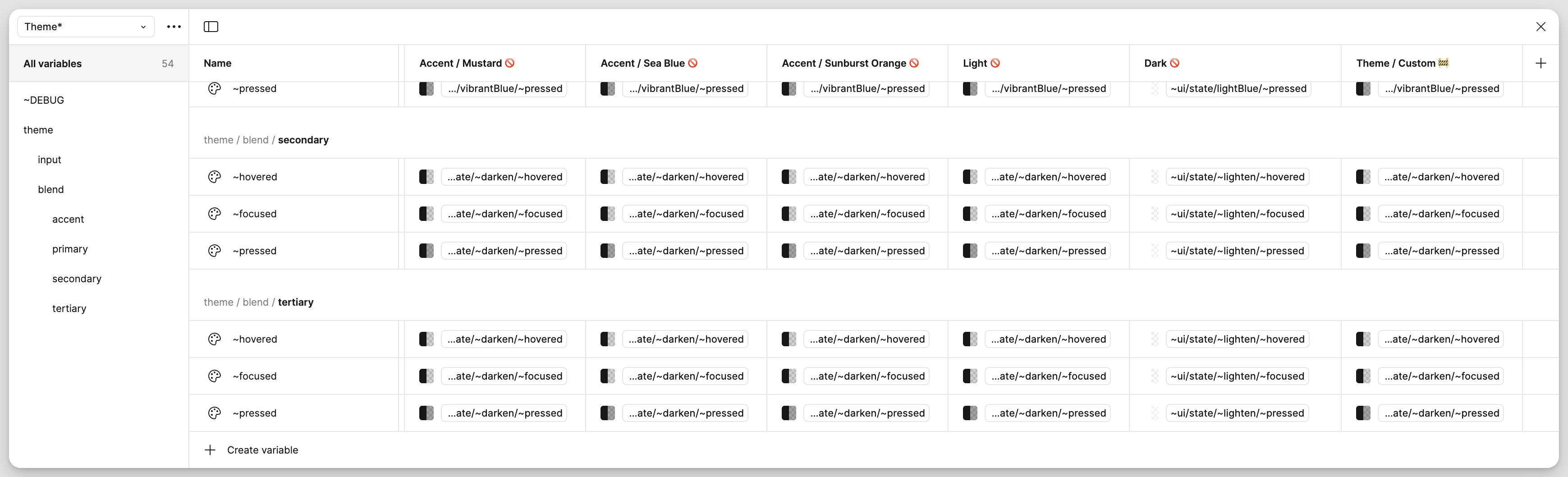This screenshot has height=477, width=1568.
Task: Toggle the sidebar panel icon
Action: click(211, 27)
